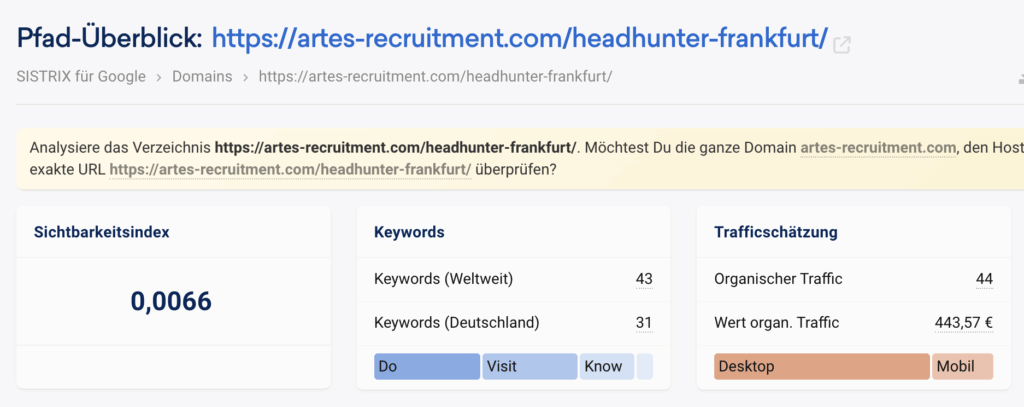Open the Sichtbarkeitsindex card heading

(x=101, y=232)
